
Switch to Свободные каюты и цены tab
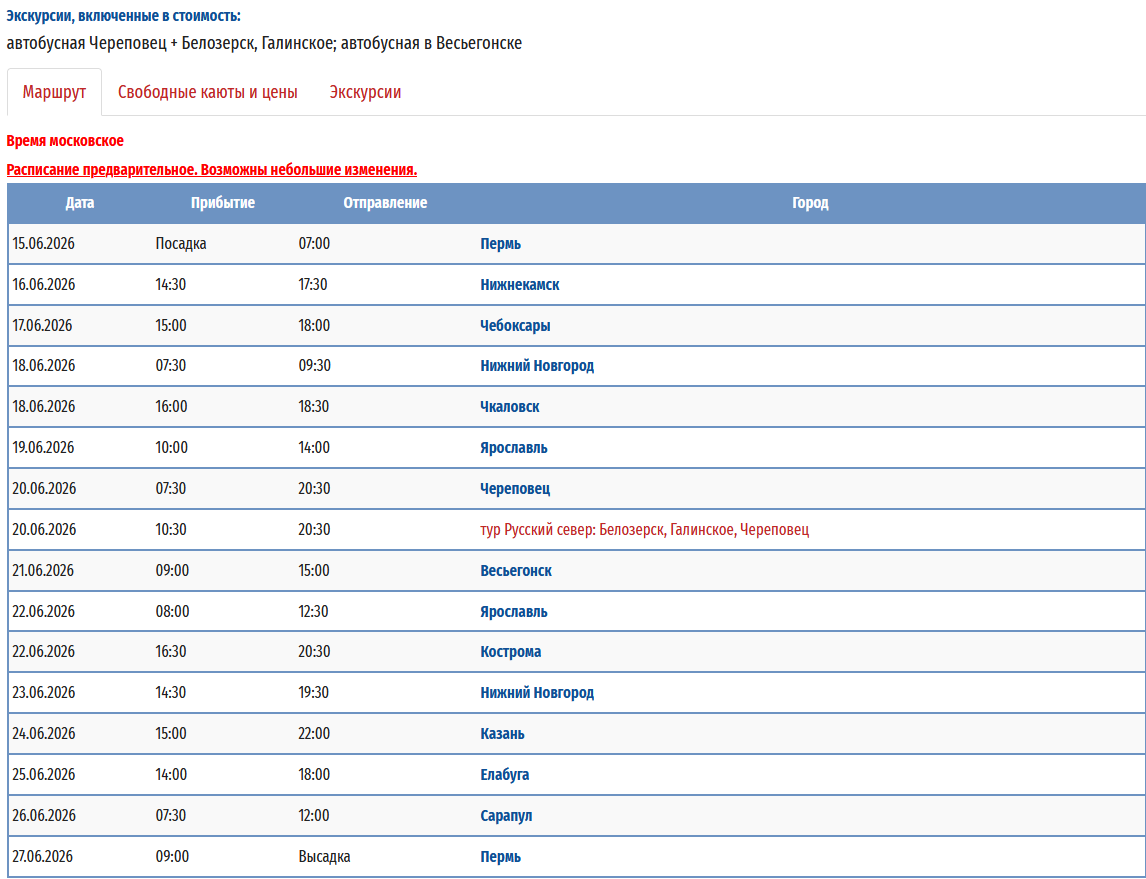pos(207,92)
